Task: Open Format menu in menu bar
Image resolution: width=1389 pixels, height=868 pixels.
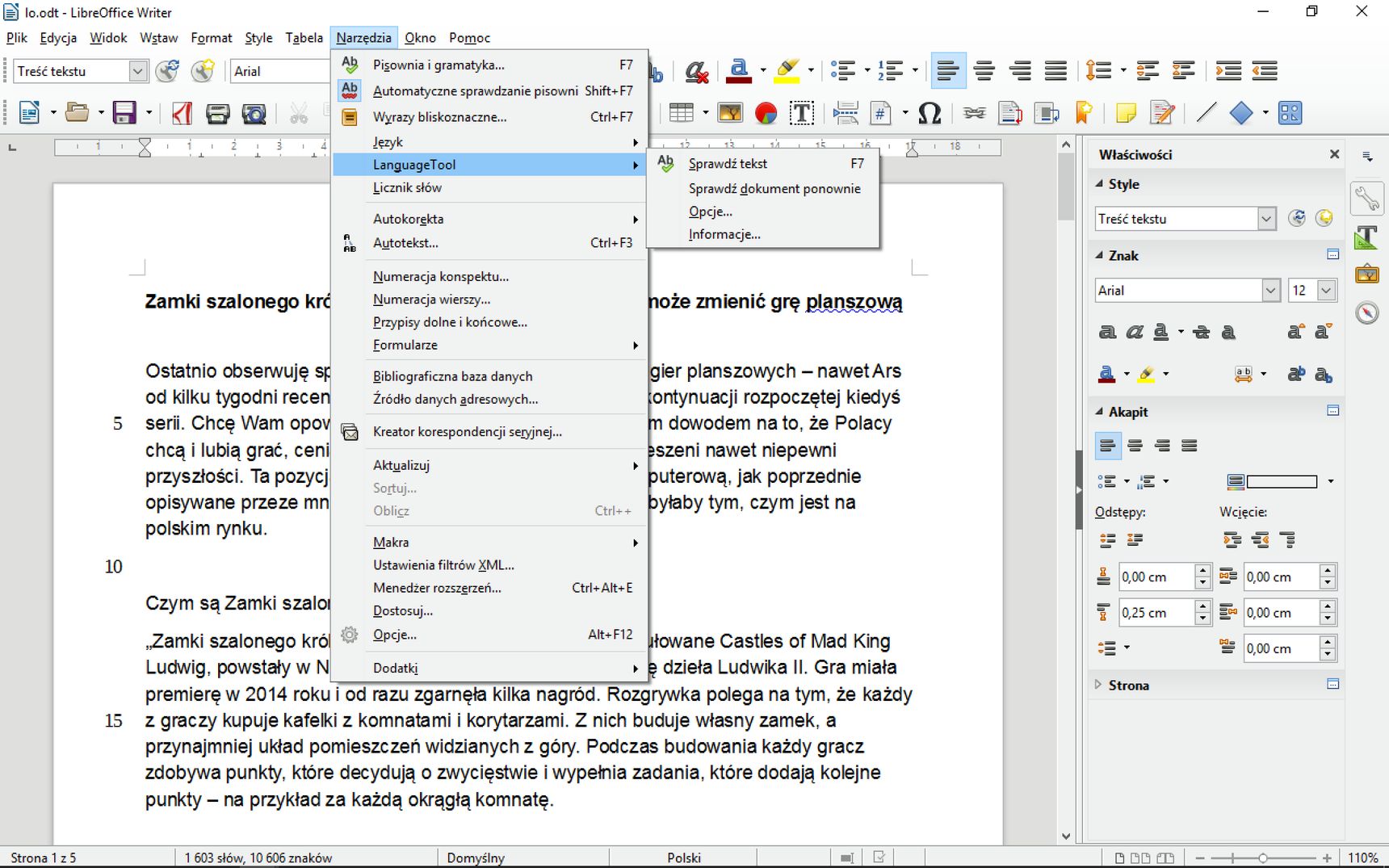Action: (212, 38)
